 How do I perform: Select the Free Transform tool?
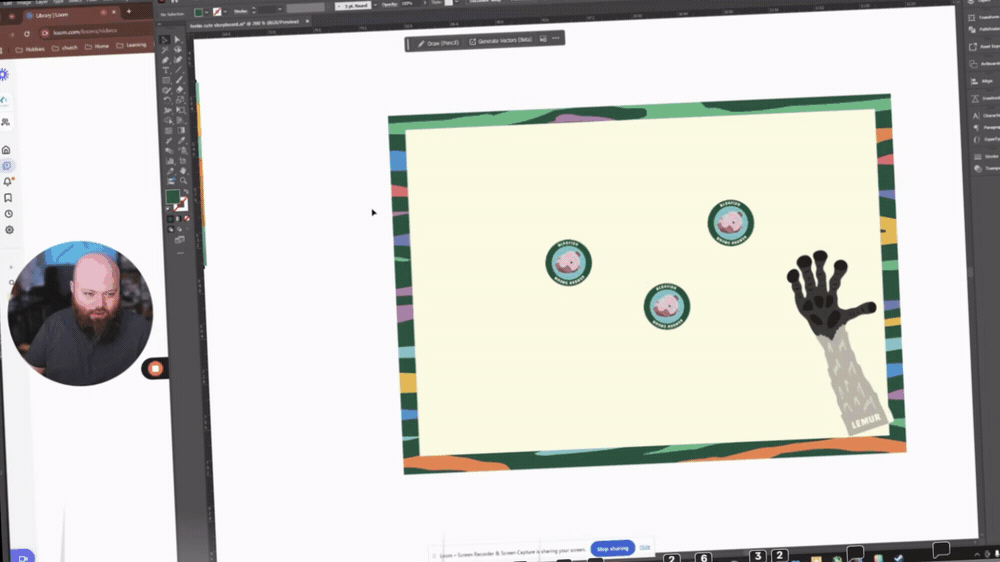pos(181,110)
